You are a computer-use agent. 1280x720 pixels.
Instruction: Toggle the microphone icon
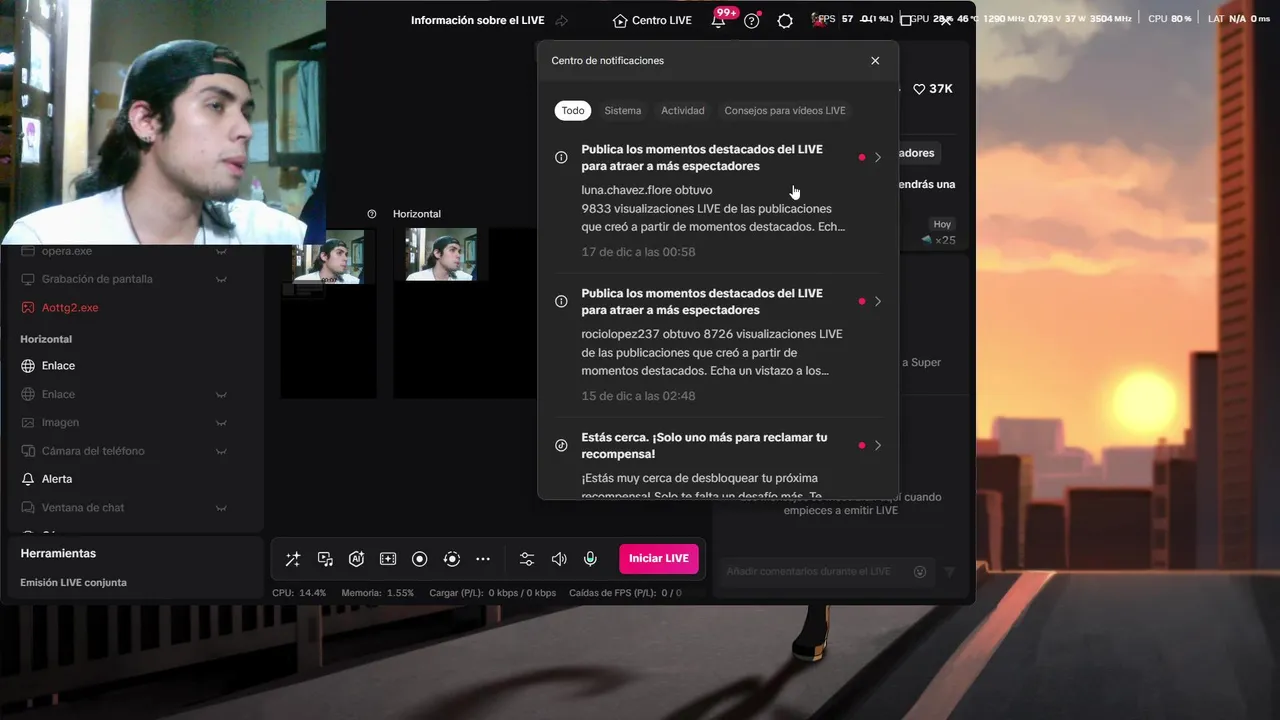591,559
